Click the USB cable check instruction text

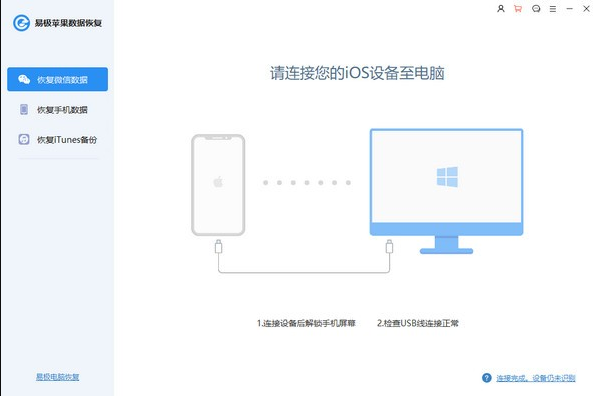point(418,323)
